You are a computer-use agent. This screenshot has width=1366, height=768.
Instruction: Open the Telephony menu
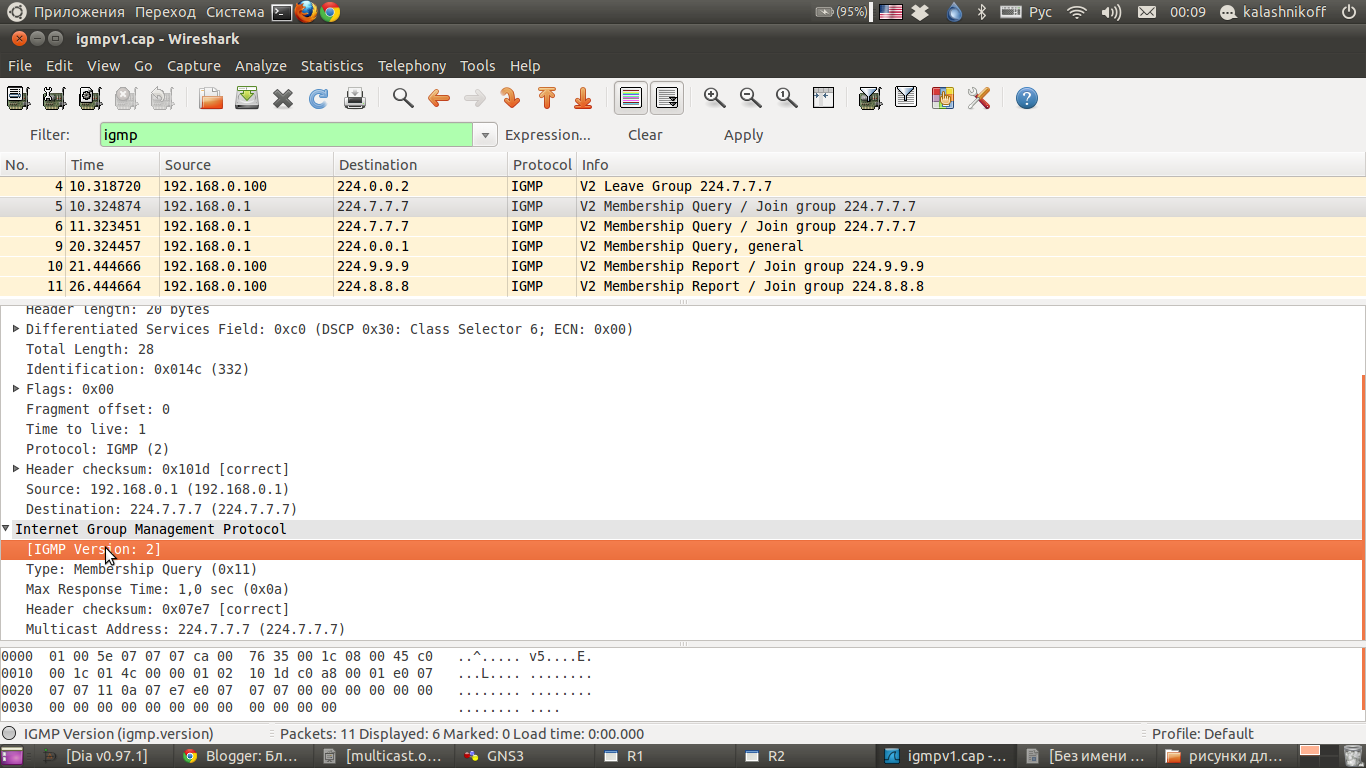412,66
